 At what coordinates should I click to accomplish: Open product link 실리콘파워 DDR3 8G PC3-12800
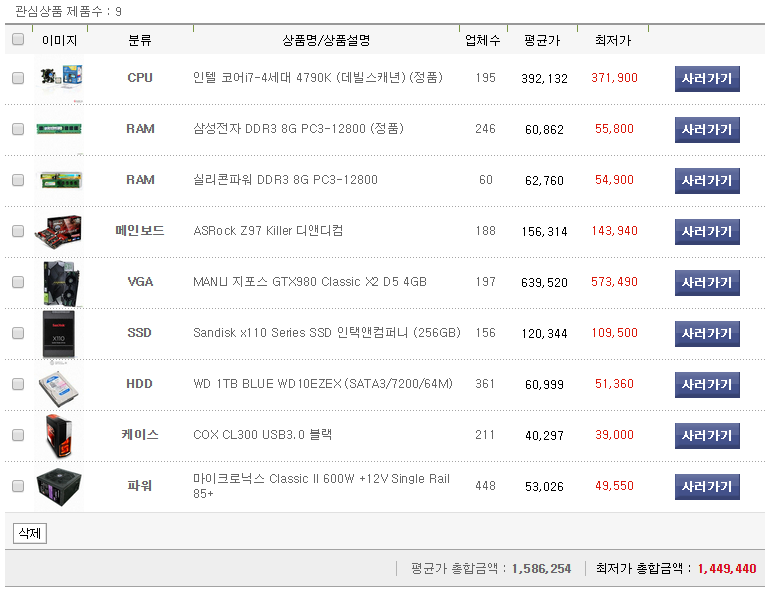[285, 180]
